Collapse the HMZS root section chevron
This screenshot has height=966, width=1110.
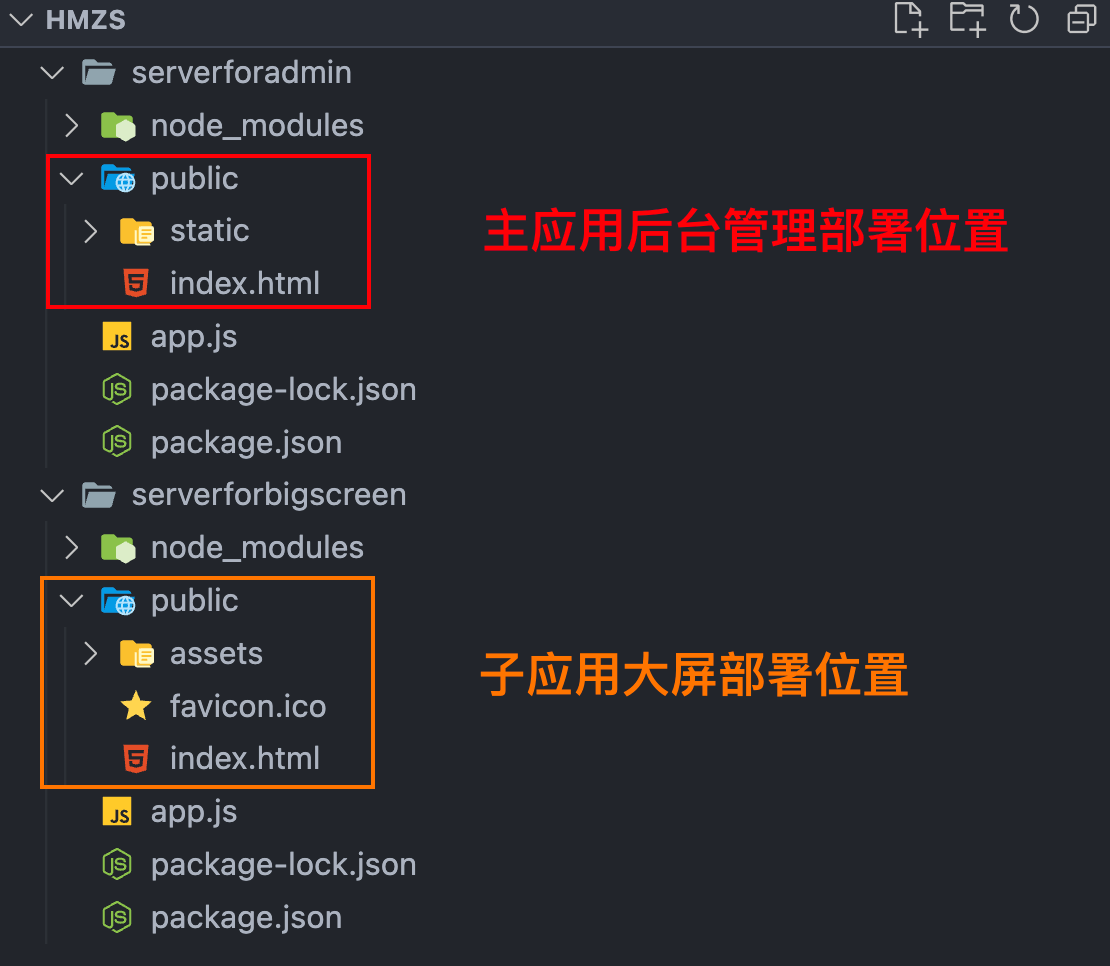(21, 20)
